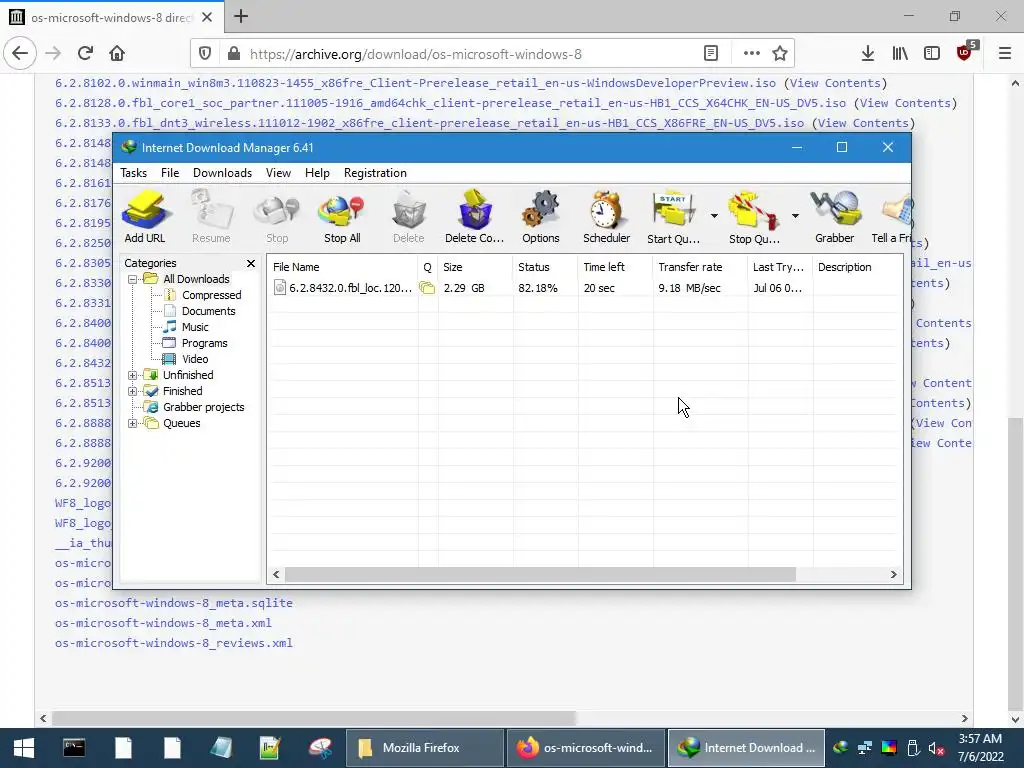Click the Start Queue toolbar icon
The height and width of the screenshot is (768, 1024).
(x=673, y=217)
